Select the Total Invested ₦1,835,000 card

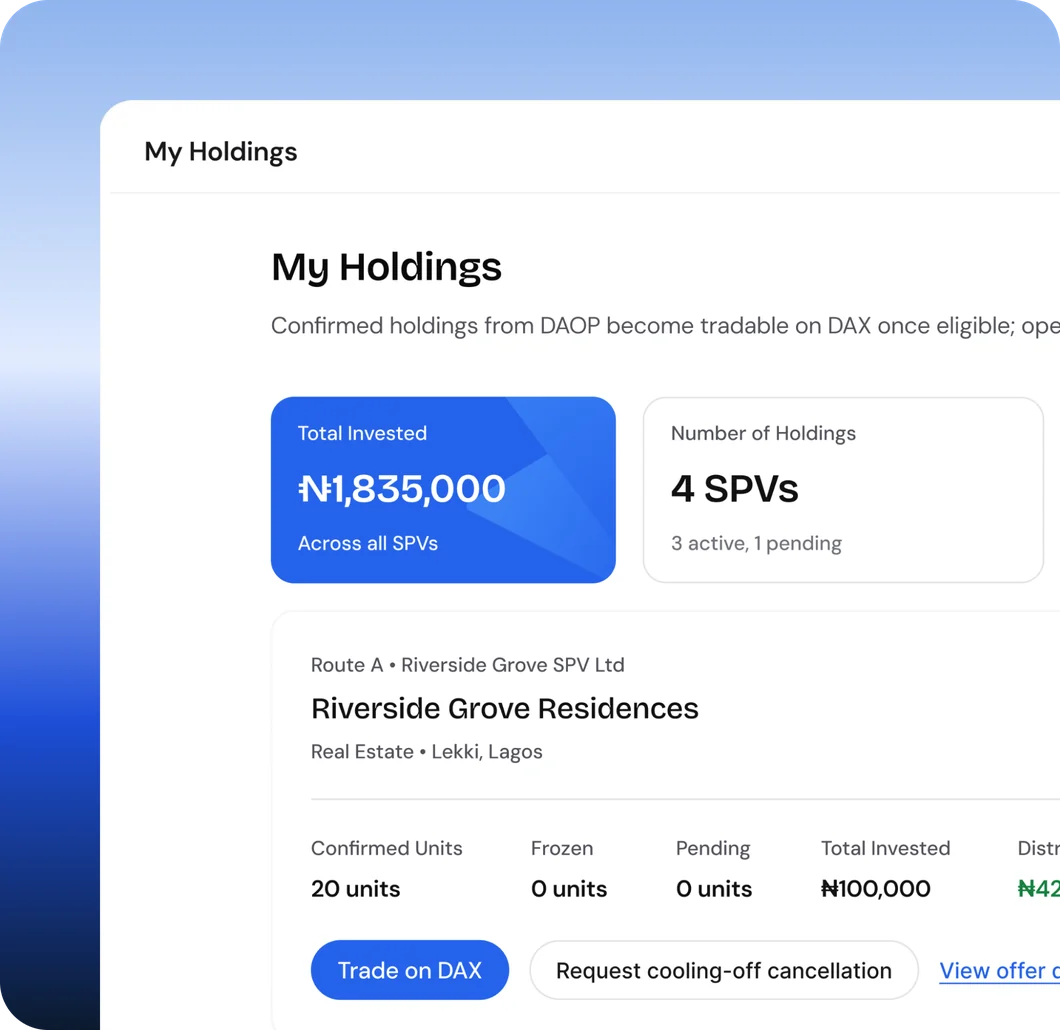point(443,489)
